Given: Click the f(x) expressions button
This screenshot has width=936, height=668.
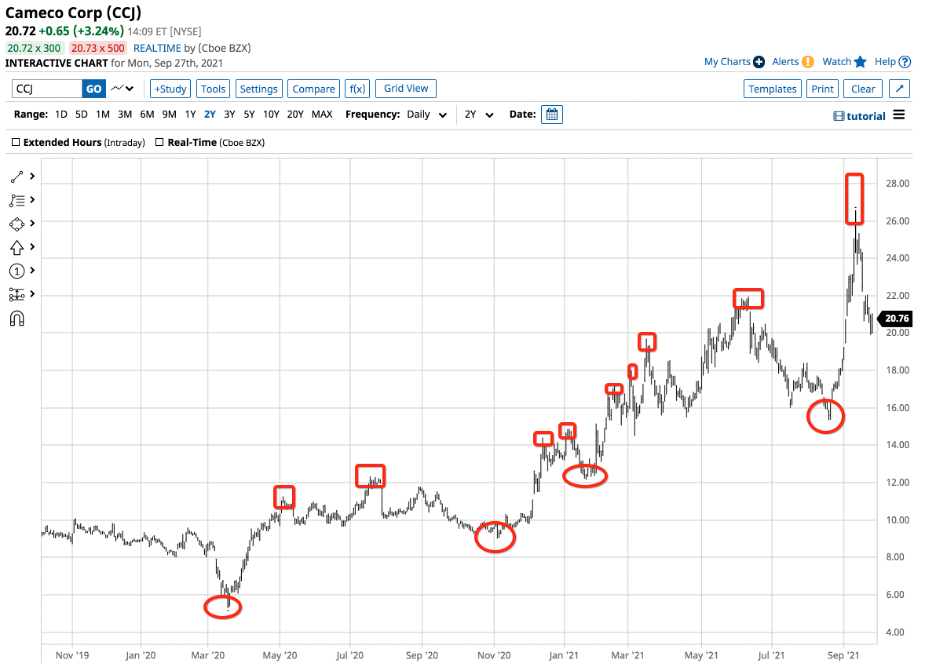Looking at the screenshot, I should pyautogui.click(x=358, y=88).
